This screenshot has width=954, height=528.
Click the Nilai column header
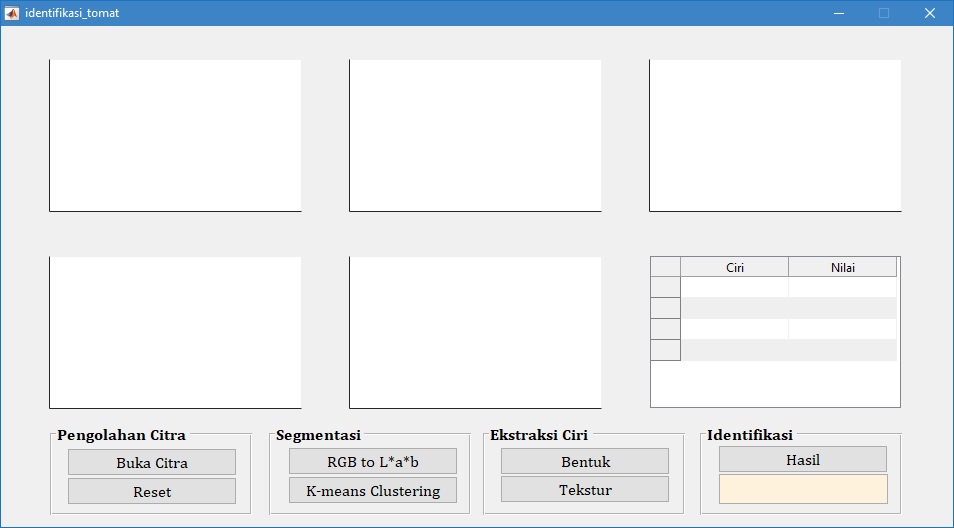pyautogui.click(x=842, y=267)
